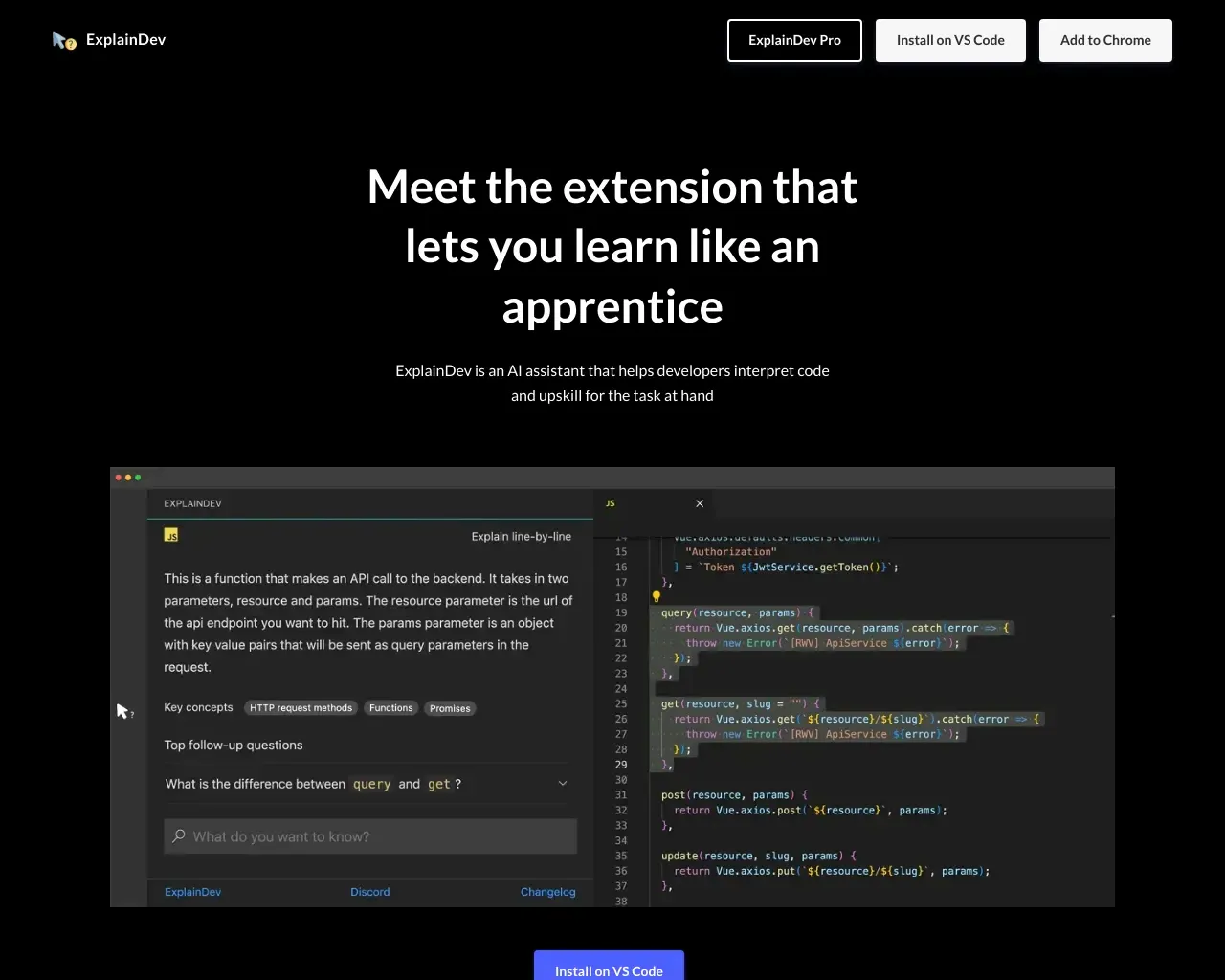Click the green window maximize dot
Image resolution: width=1225 pixels, height=980 pixels.
138,477
